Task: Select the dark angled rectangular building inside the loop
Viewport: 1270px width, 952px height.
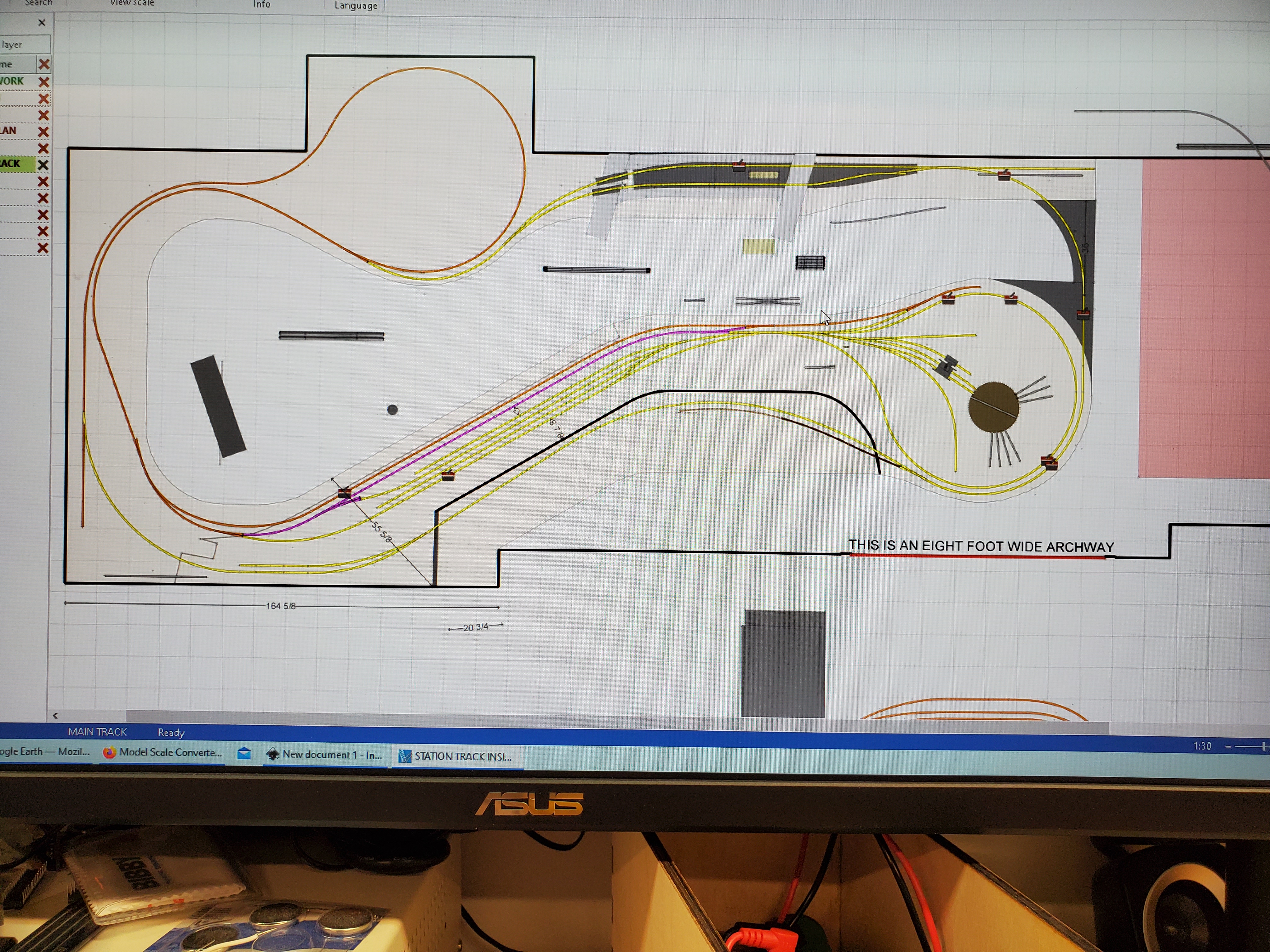Action: click(x=218, y=406)
